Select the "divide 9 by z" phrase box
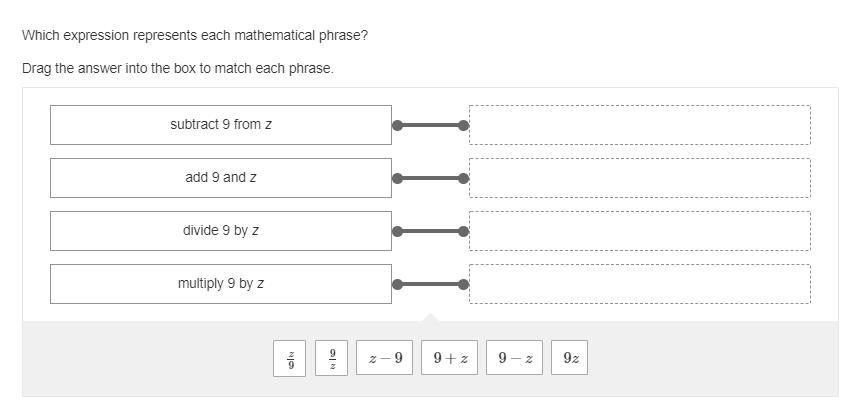862x410 pixels. point(221,231)
